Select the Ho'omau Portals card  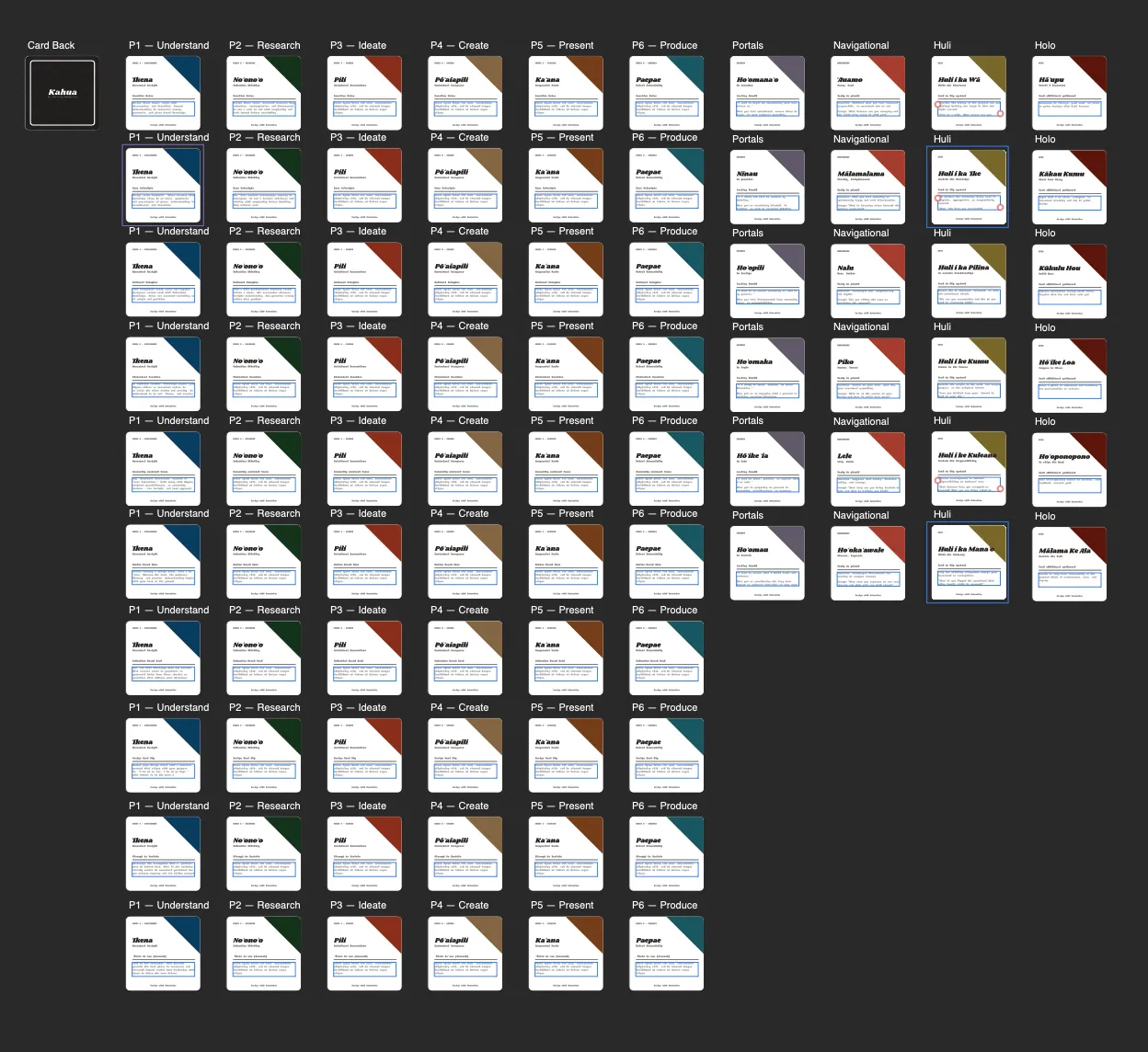tap(767, 563)
